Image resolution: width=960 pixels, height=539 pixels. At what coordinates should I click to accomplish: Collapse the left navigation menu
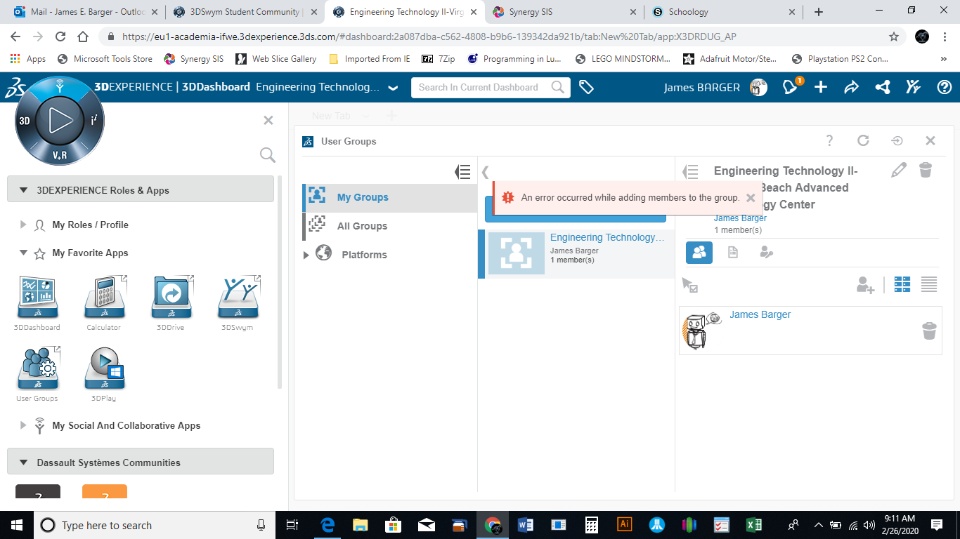(462, 172)
